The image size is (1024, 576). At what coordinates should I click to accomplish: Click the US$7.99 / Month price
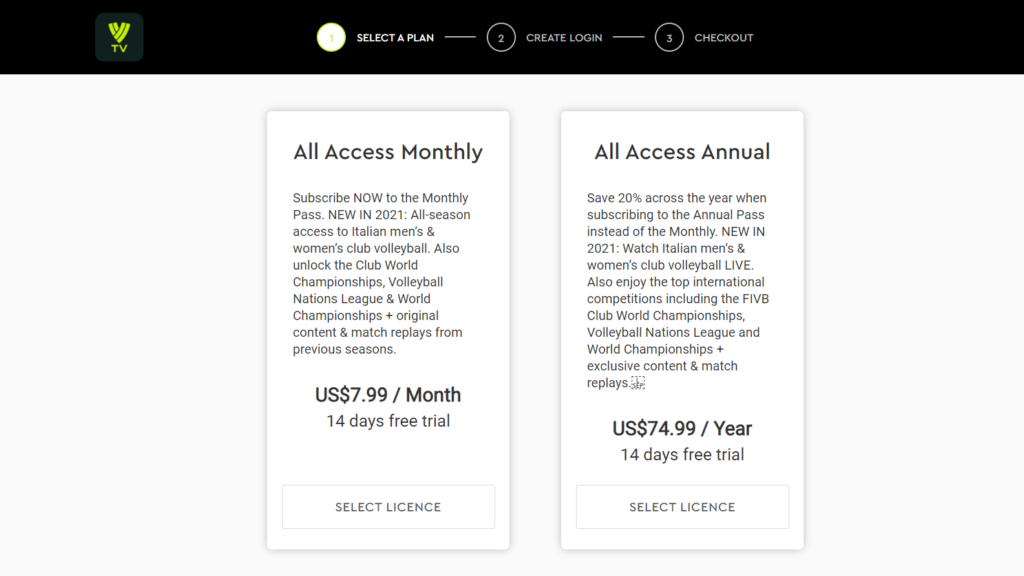click(388, 395)
